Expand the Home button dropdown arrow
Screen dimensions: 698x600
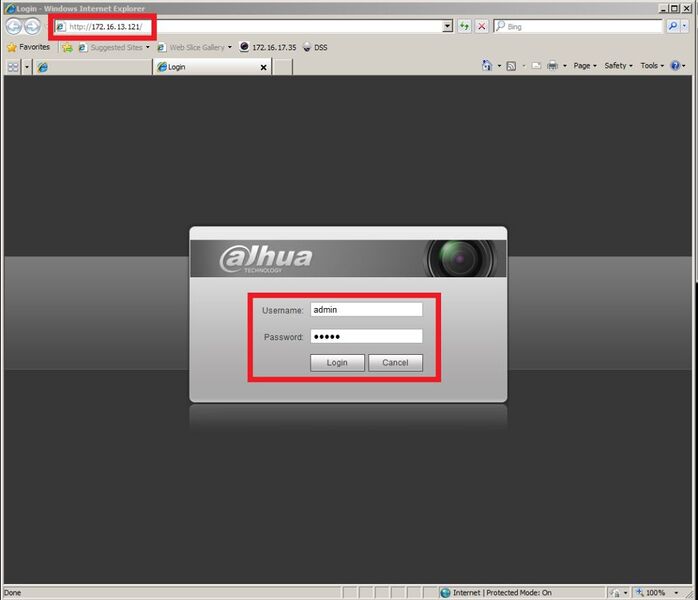[x=499, y=66]
